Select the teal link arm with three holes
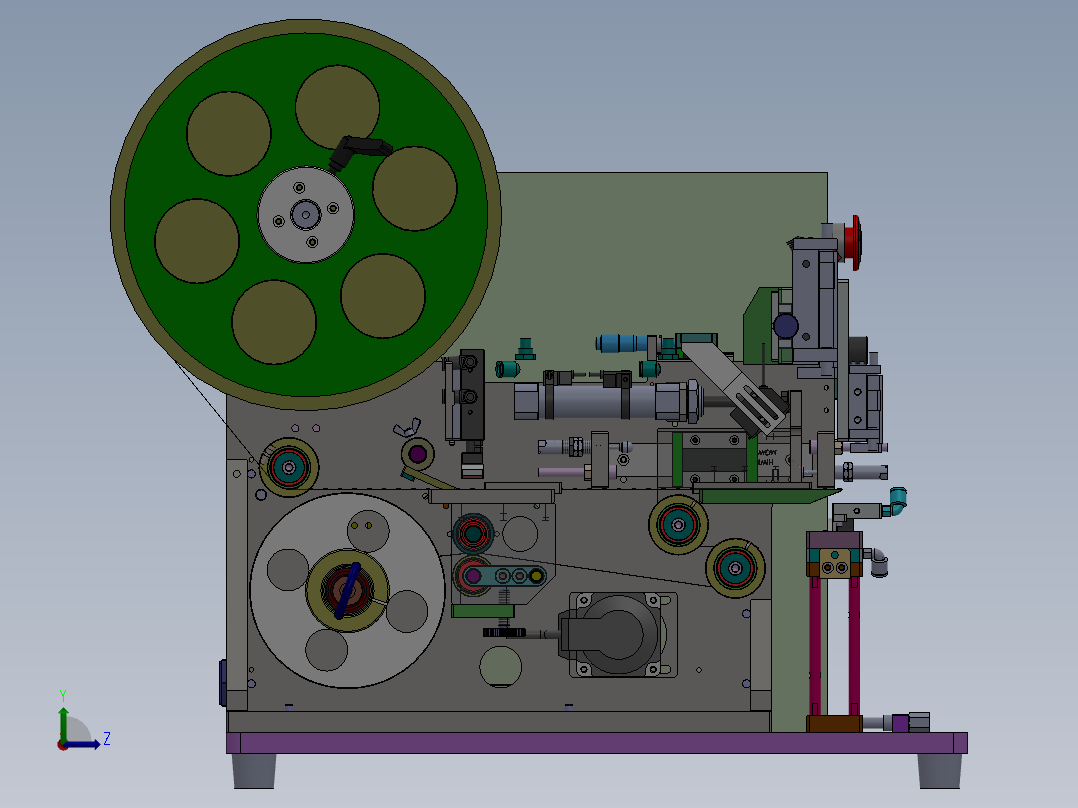Screen dimensions: 1078x808 [x=504, y=576]
